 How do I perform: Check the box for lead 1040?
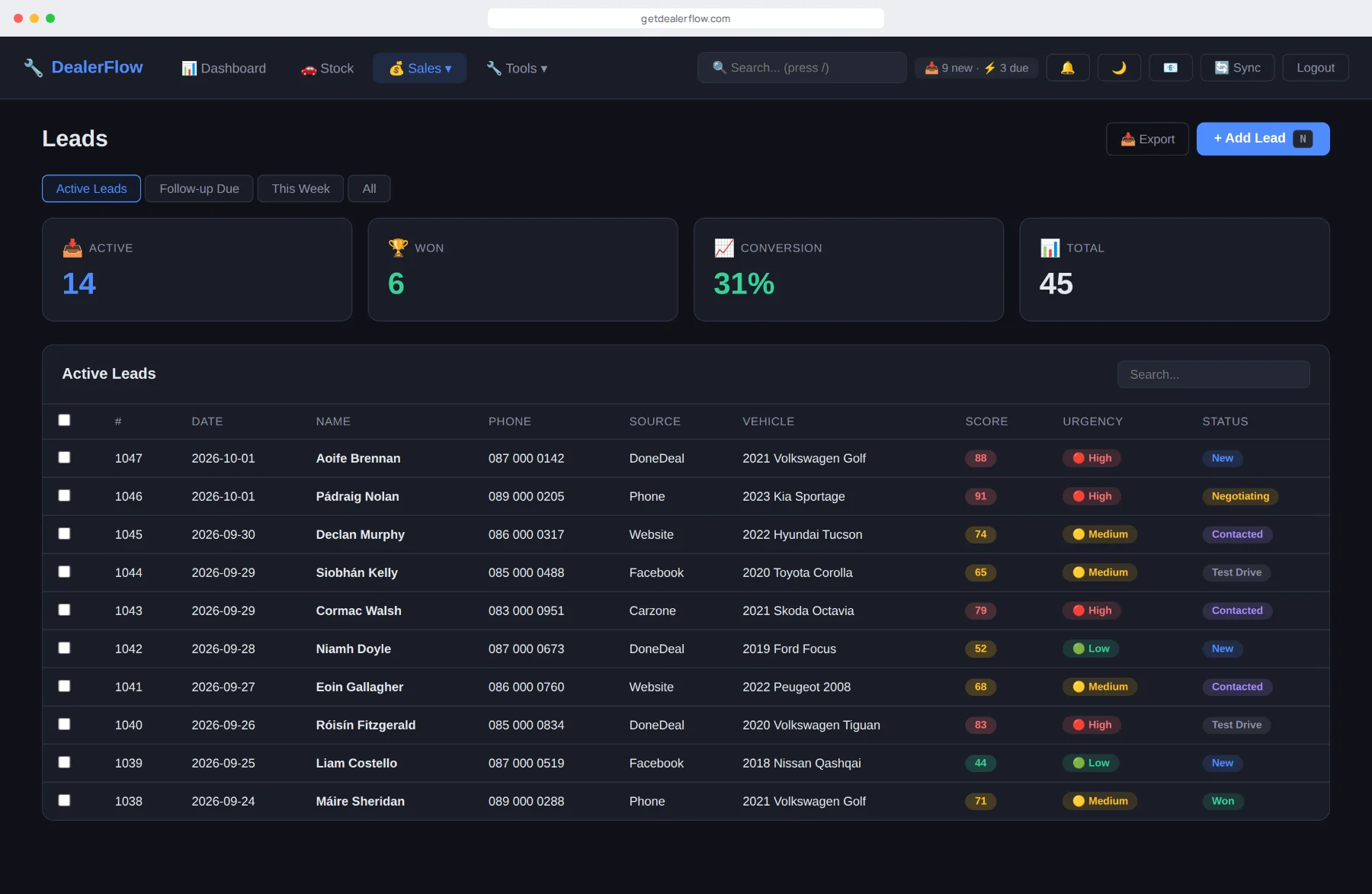pos(65,724)
